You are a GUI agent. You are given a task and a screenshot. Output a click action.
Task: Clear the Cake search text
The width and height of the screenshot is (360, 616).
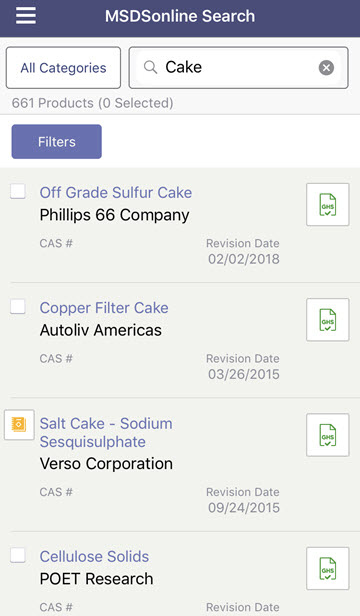point(326,68)
